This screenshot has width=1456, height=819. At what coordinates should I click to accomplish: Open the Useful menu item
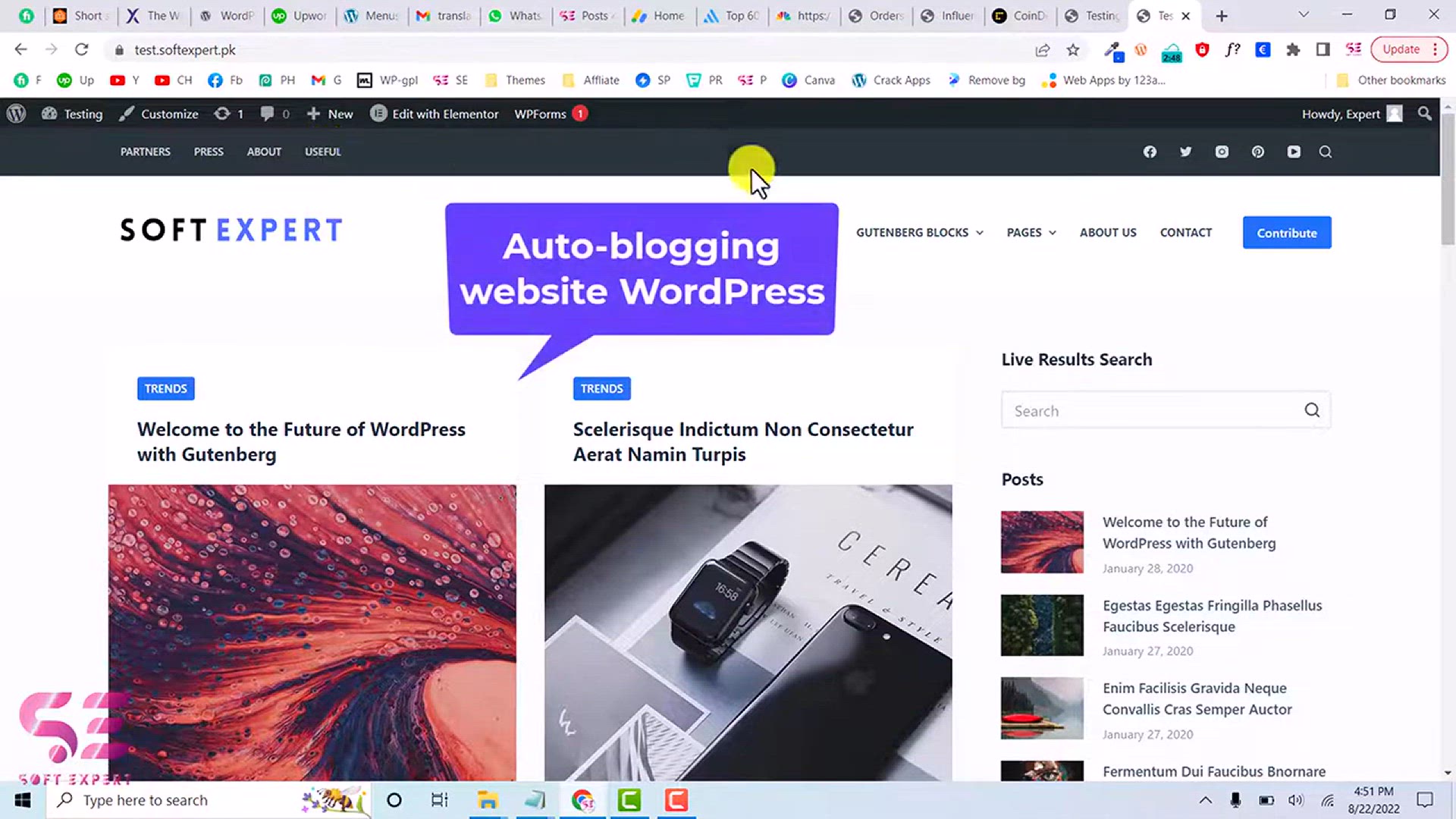pyautogui.click(x=323, y=152)
